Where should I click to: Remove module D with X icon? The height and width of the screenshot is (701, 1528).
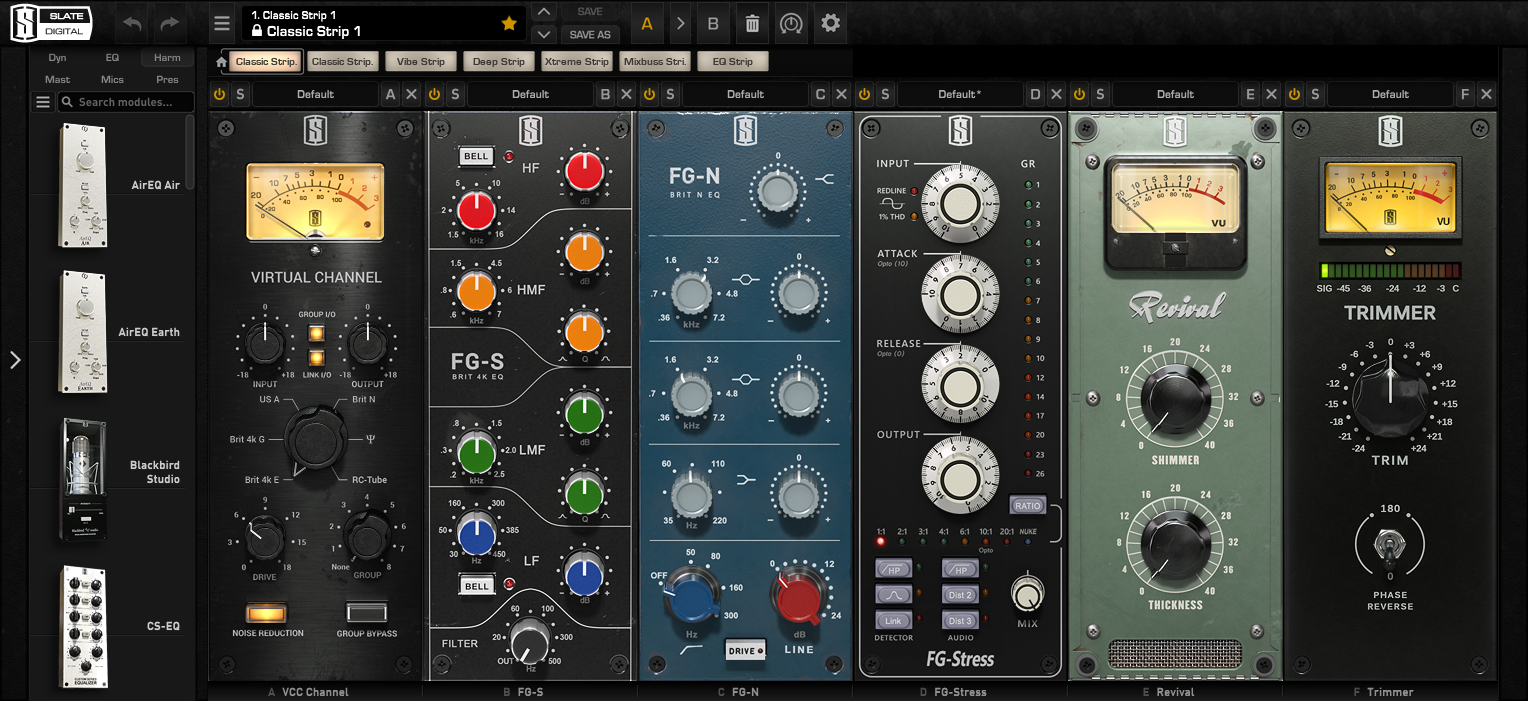pyautogui.click(x=1056, y=94)
